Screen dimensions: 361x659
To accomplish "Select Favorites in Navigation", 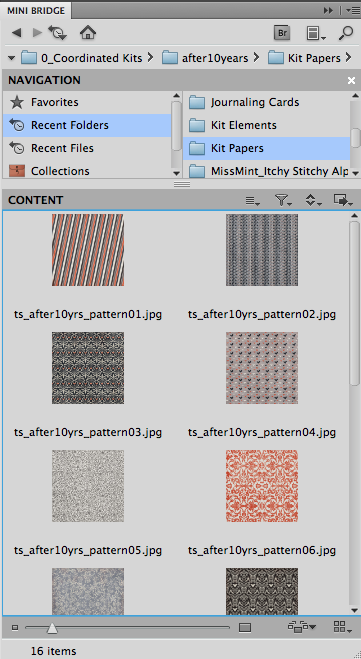I will click(x=87, y=102).
